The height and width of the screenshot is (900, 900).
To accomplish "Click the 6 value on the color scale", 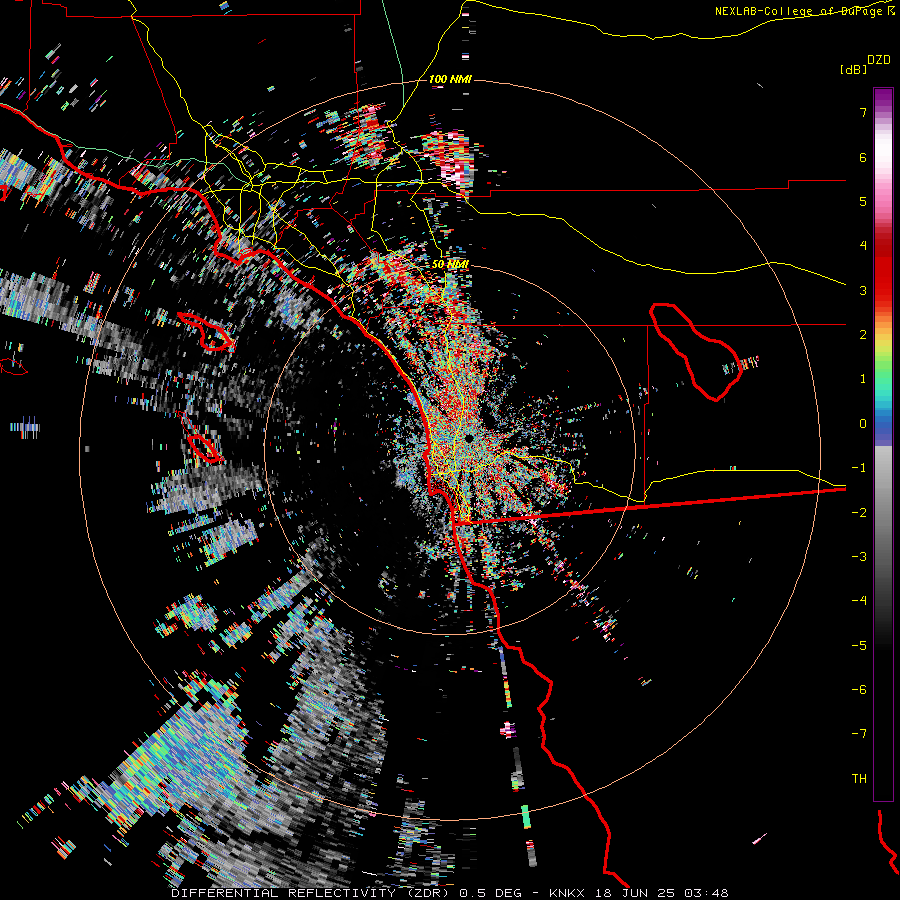I will [x=863, y=157].
